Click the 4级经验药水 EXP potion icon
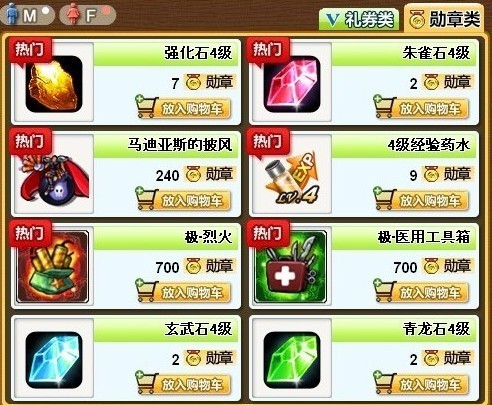 pyautogui.click(x=292, y=178)
